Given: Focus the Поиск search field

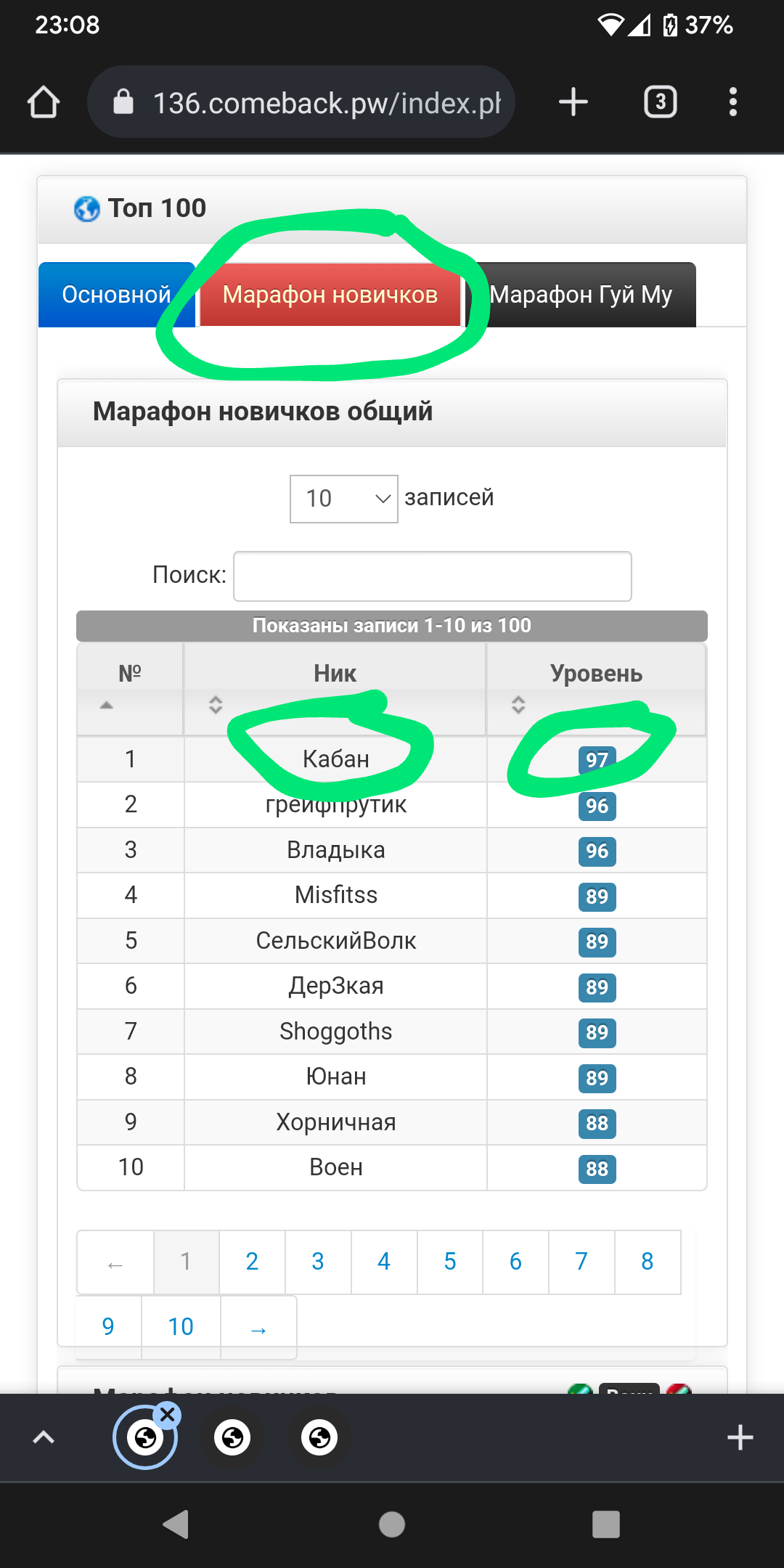Looking at the screenshot, I should click(432, 576).
